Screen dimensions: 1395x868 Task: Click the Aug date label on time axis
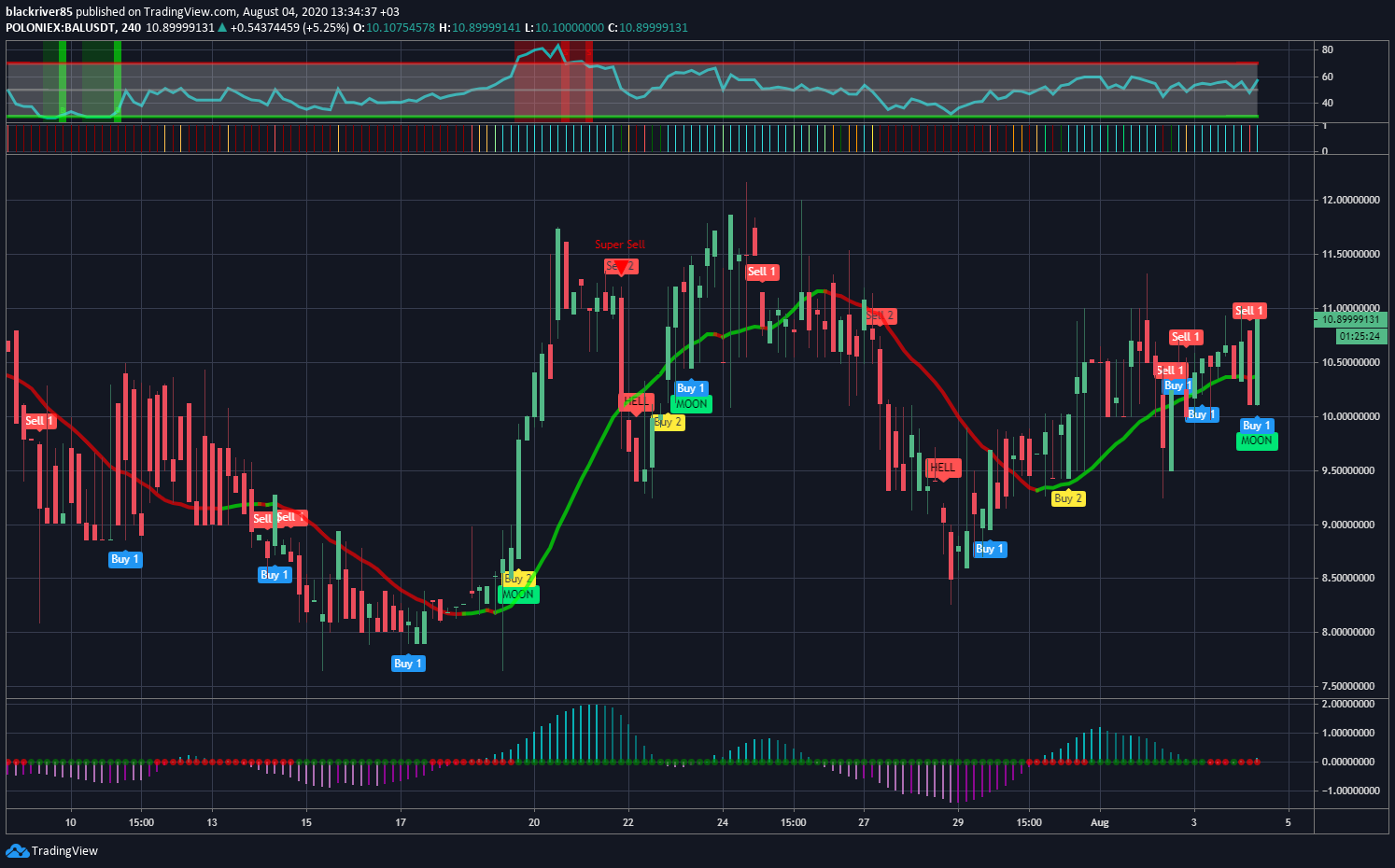tap(1100, 822)
